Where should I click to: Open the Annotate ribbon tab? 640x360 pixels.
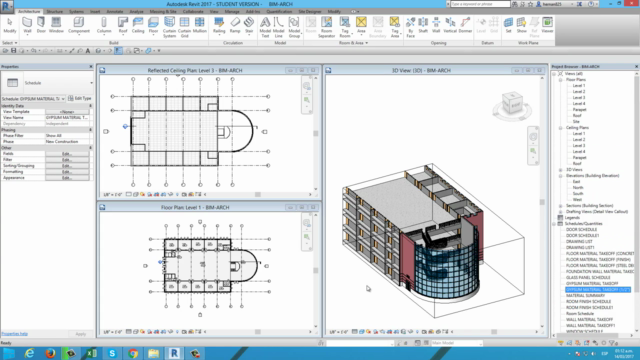[x=115, y=11]
